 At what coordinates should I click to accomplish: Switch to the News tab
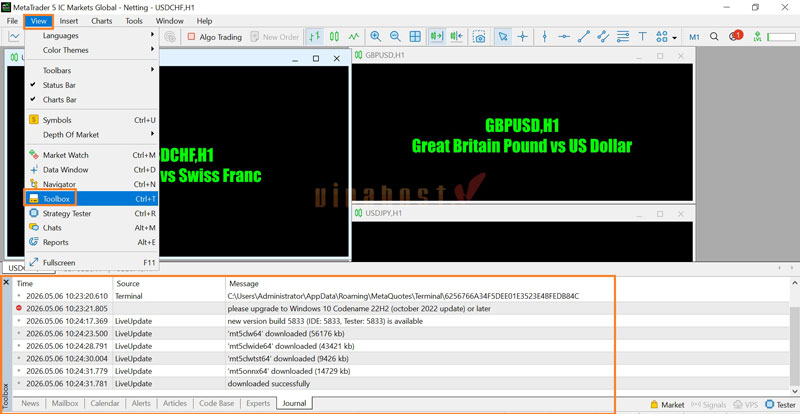point(30,403)
